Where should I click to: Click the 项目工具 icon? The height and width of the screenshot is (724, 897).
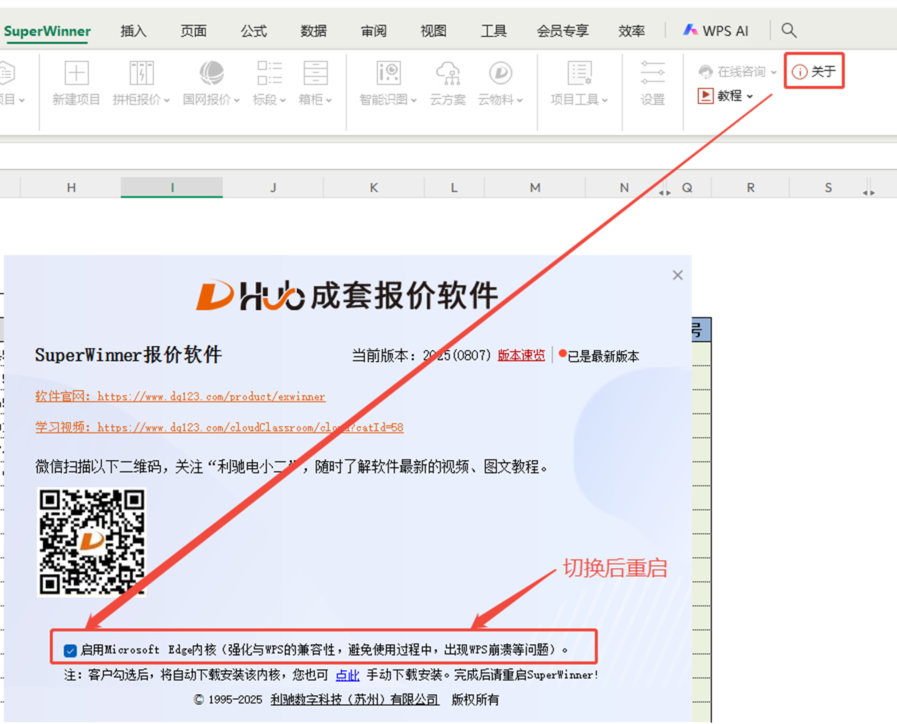(580, 73)
